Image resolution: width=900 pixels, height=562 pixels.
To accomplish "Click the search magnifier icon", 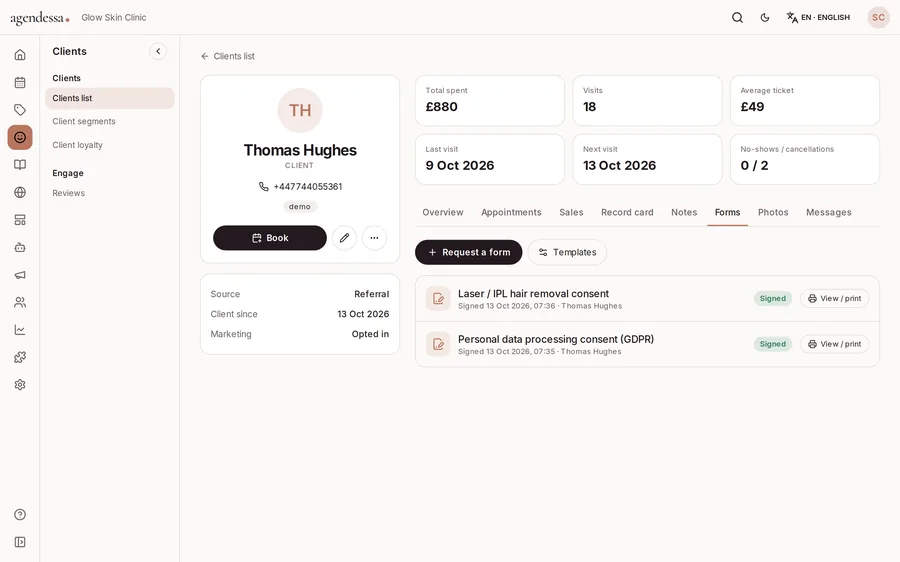I will 738,18.
